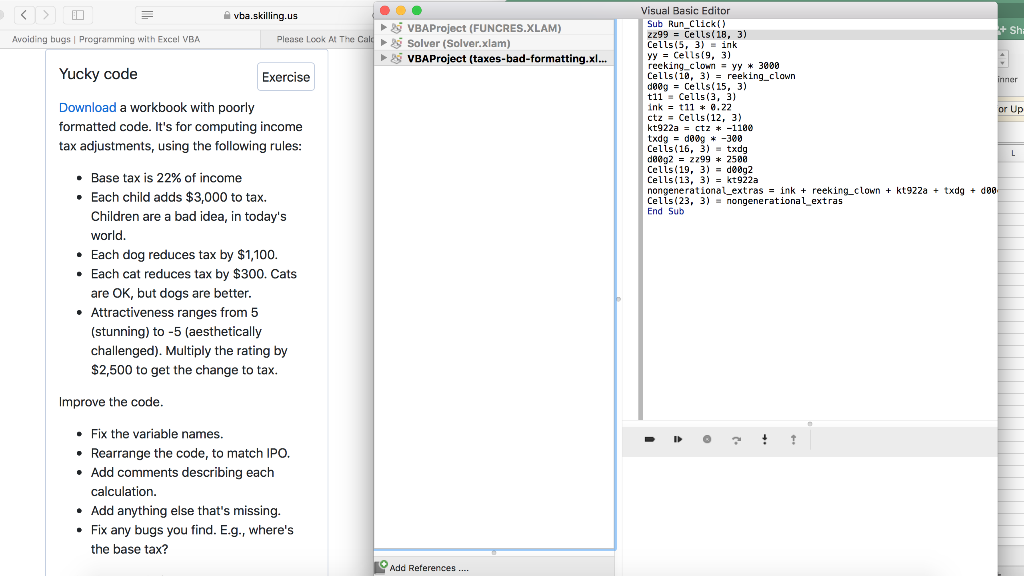Click line 'nongenerational_extras = ink + reeking_clown'
The width and height of the screenshot is (1024, 576).
tap(822, 191)
